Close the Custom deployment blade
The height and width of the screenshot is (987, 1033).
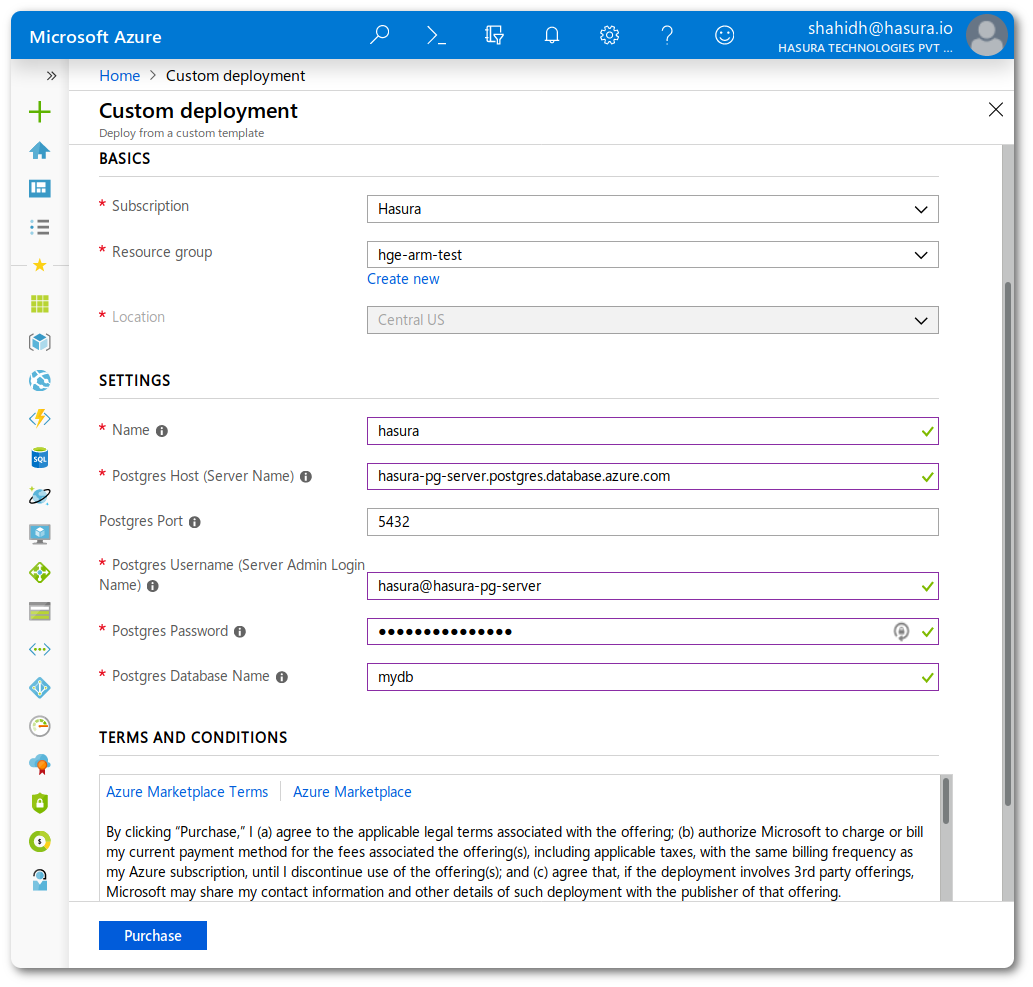tap(995, 109)
